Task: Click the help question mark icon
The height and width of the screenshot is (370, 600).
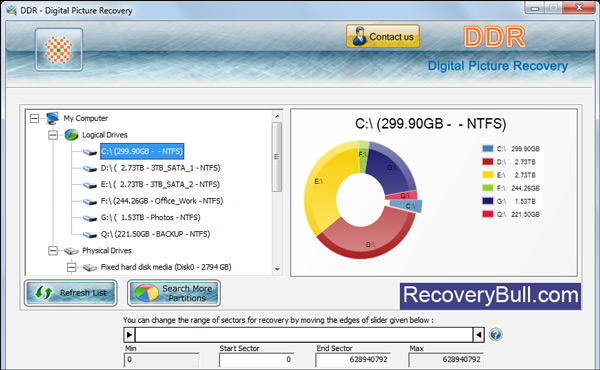Action: [496, 335]
